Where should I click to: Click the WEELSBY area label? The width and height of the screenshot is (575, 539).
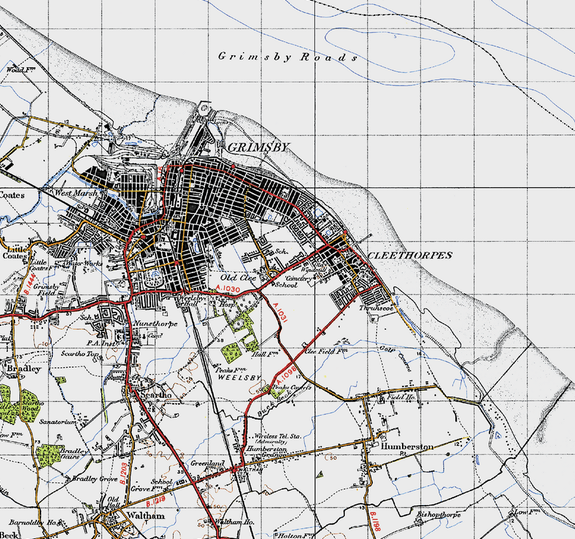click(x=239, y=377)
